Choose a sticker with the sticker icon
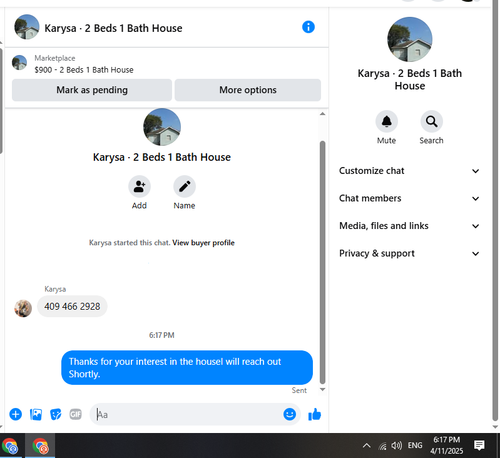The image size is (500, 458). pyautogui.click(x=56, y=414)
